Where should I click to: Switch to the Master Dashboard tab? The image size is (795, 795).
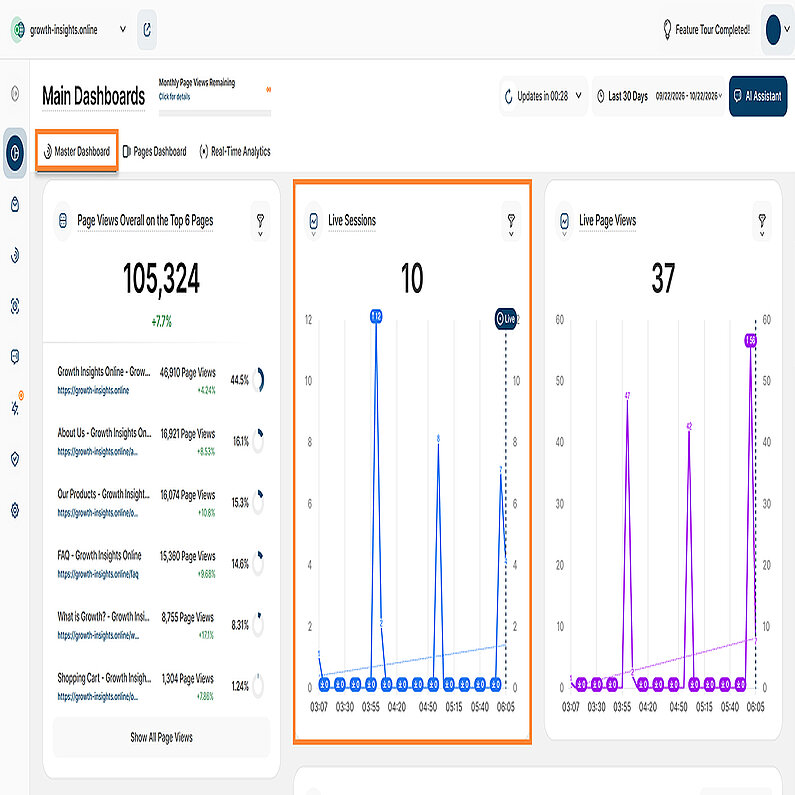[77, 151]
